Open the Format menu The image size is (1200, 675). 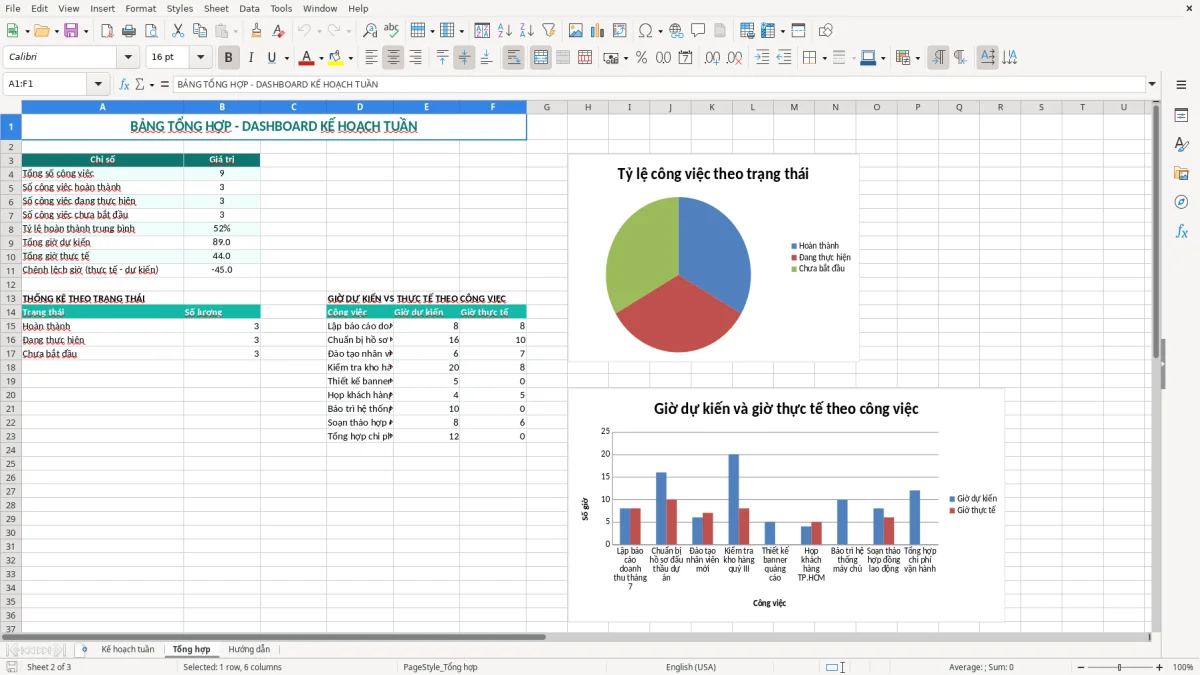point(141,8)
